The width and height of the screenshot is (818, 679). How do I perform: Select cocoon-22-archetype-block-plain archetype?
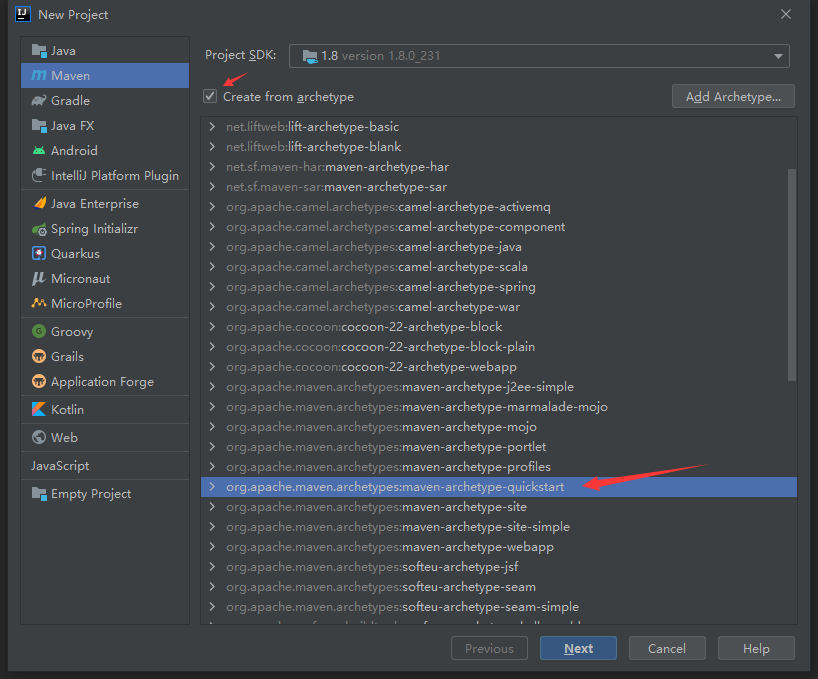[499, 347]
